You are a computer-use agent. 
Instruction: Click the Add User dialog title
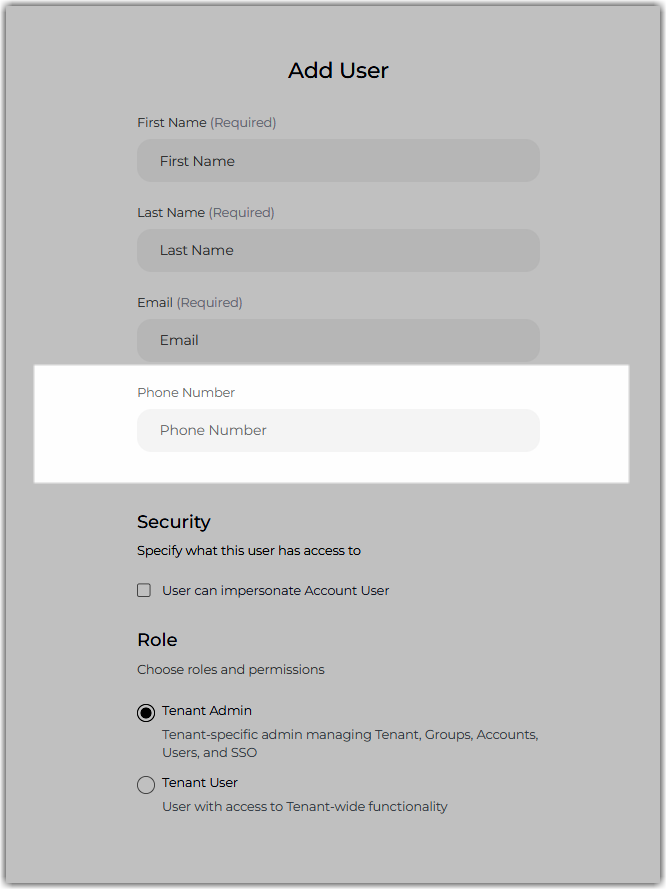point(338,70)
